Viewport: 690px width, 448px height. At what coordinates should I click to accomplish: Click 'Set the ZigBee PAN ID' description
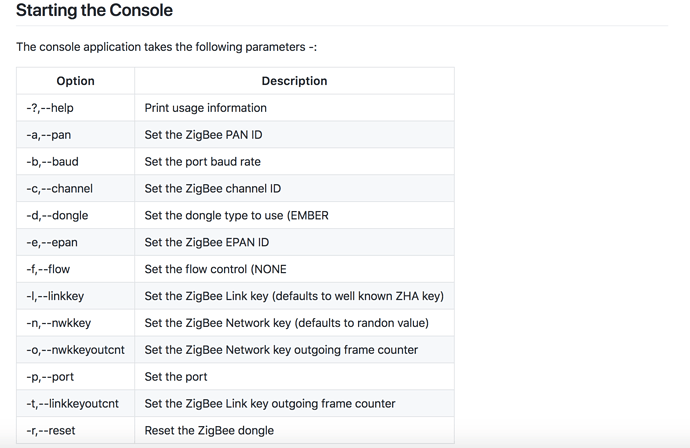203,135
